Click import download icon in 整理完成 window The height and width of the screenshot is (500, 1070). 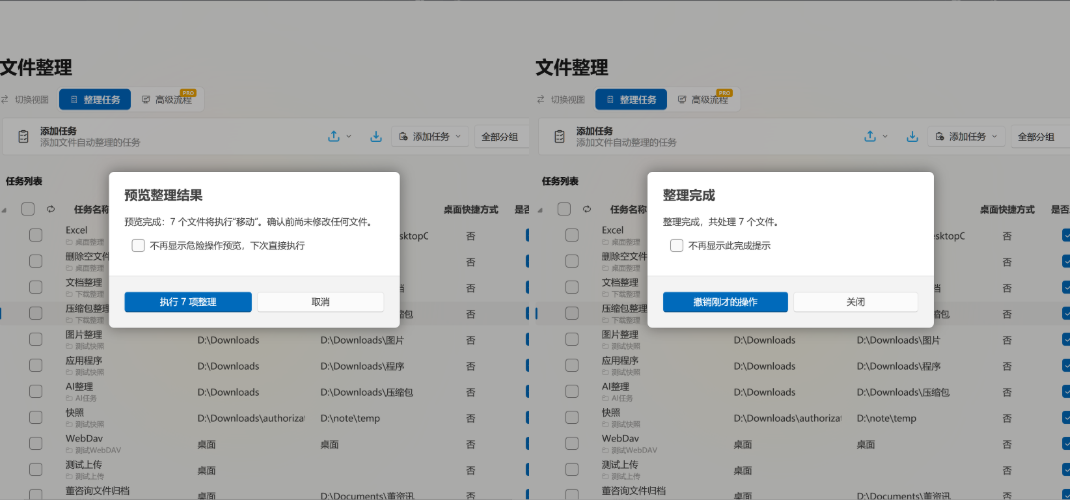click(912, 136)
